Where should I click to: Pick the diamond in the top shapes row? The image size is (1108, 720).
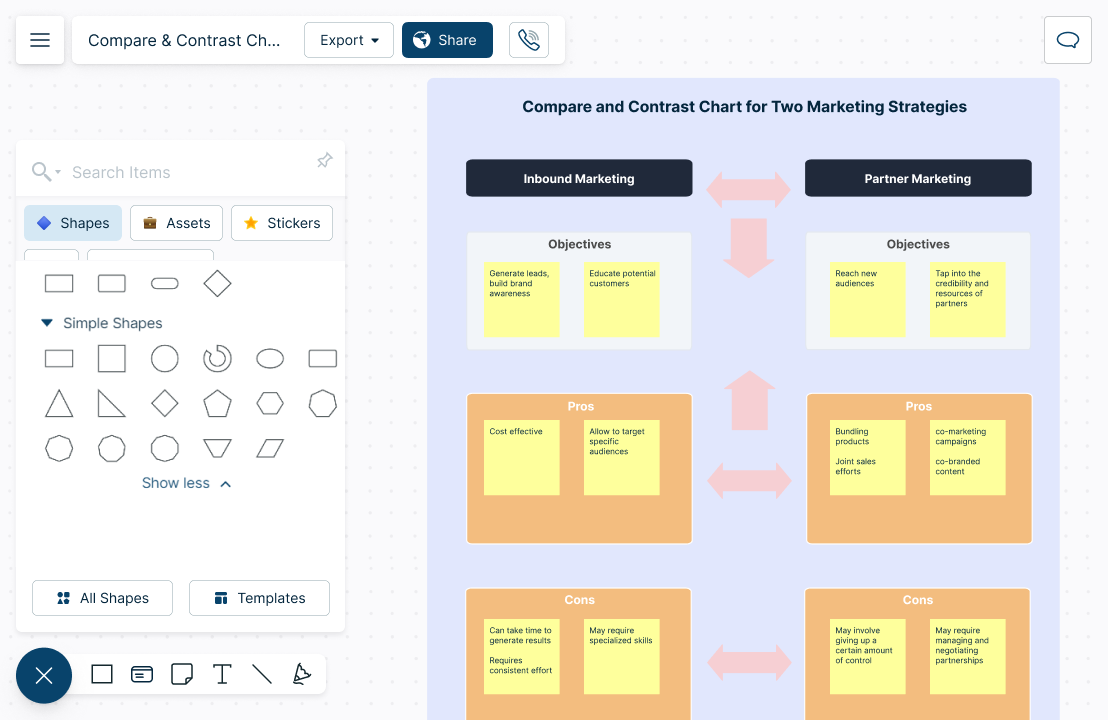217,283
